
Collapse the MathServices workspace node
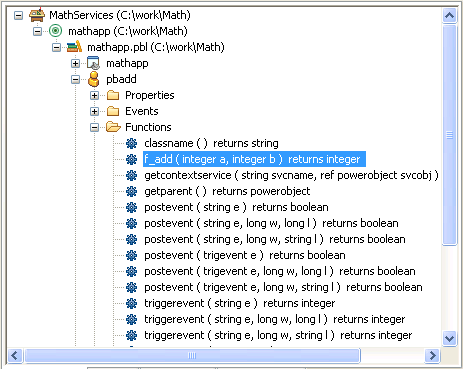[x=19, y=15]
